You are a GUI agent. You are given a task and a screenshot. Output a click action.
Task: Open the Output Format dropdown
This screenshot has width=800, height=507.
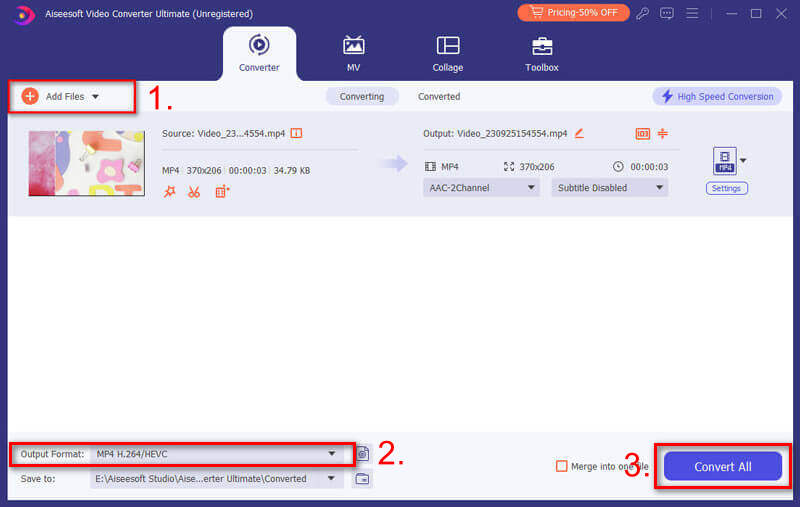216,454
